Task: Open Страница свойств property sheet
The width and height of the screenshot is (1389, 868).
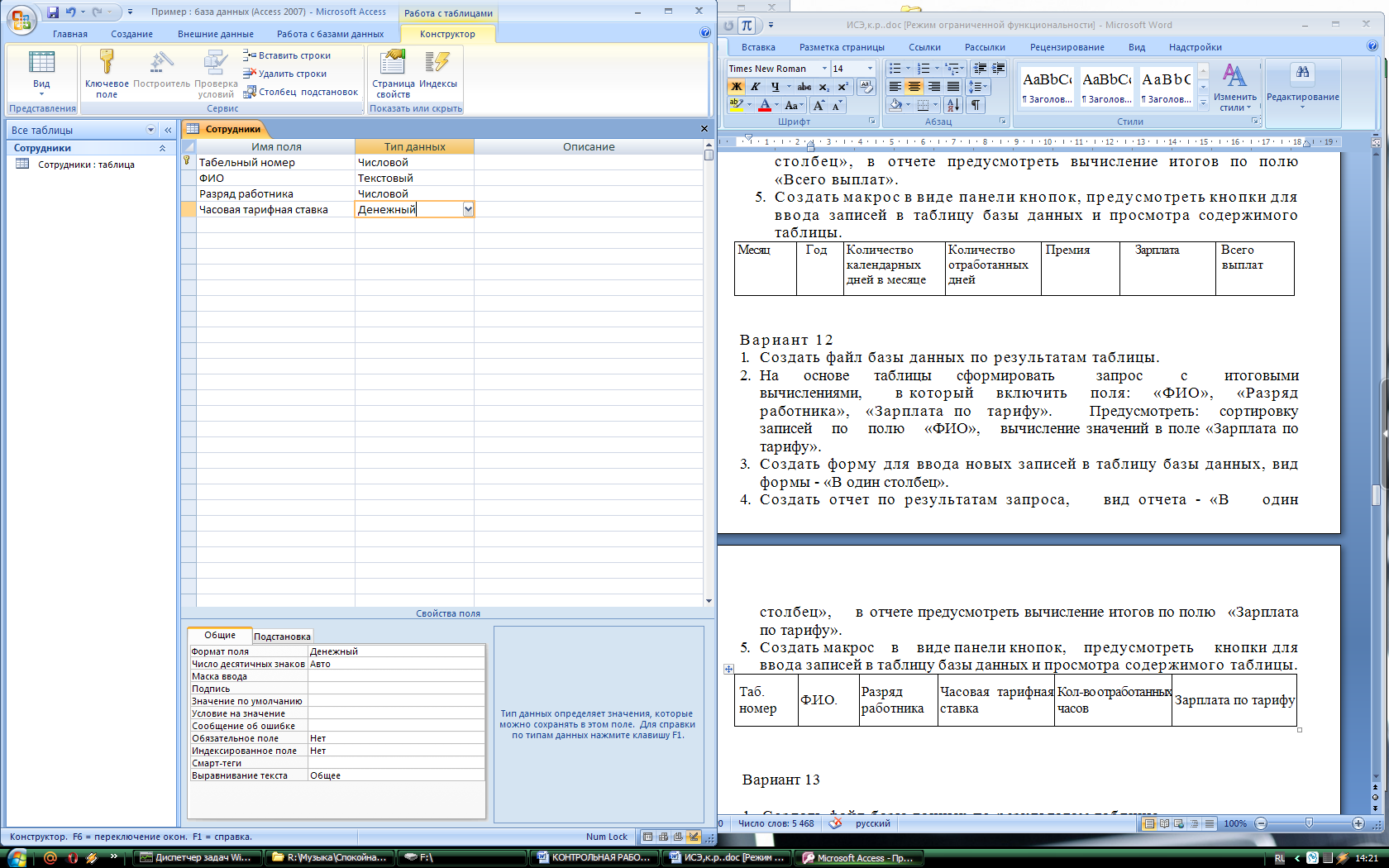Action: pyautogui.click(x=393, y=74)
